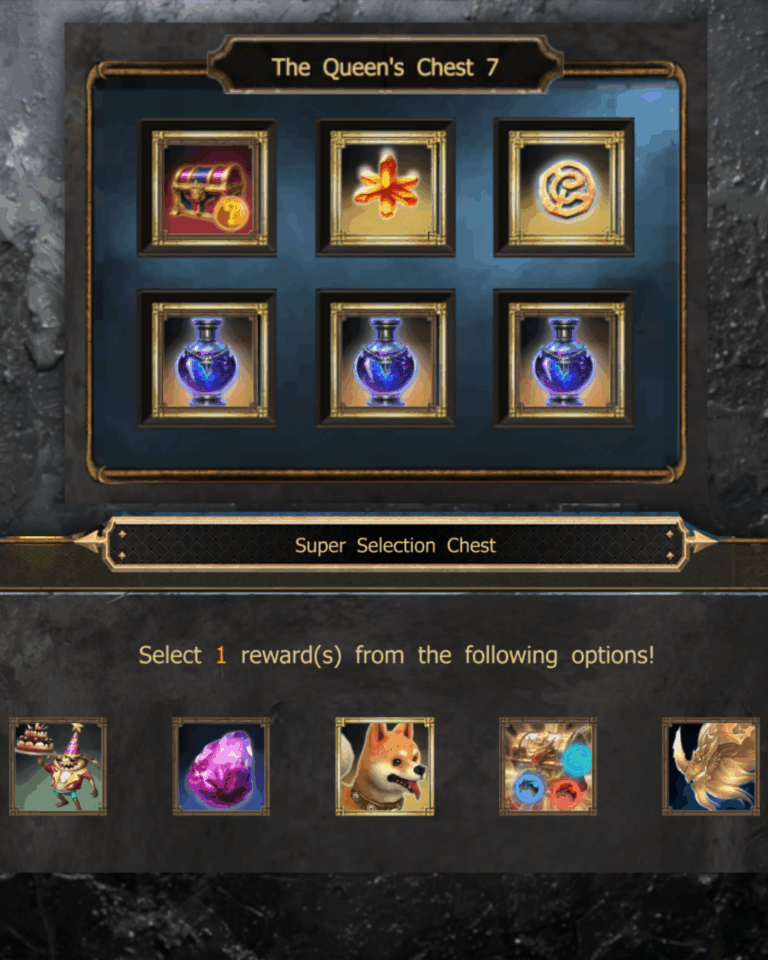Pick the Shiba Inu dog reward
Image resolution: width=768 pixels, height=960 pixels.
point(385,767)
